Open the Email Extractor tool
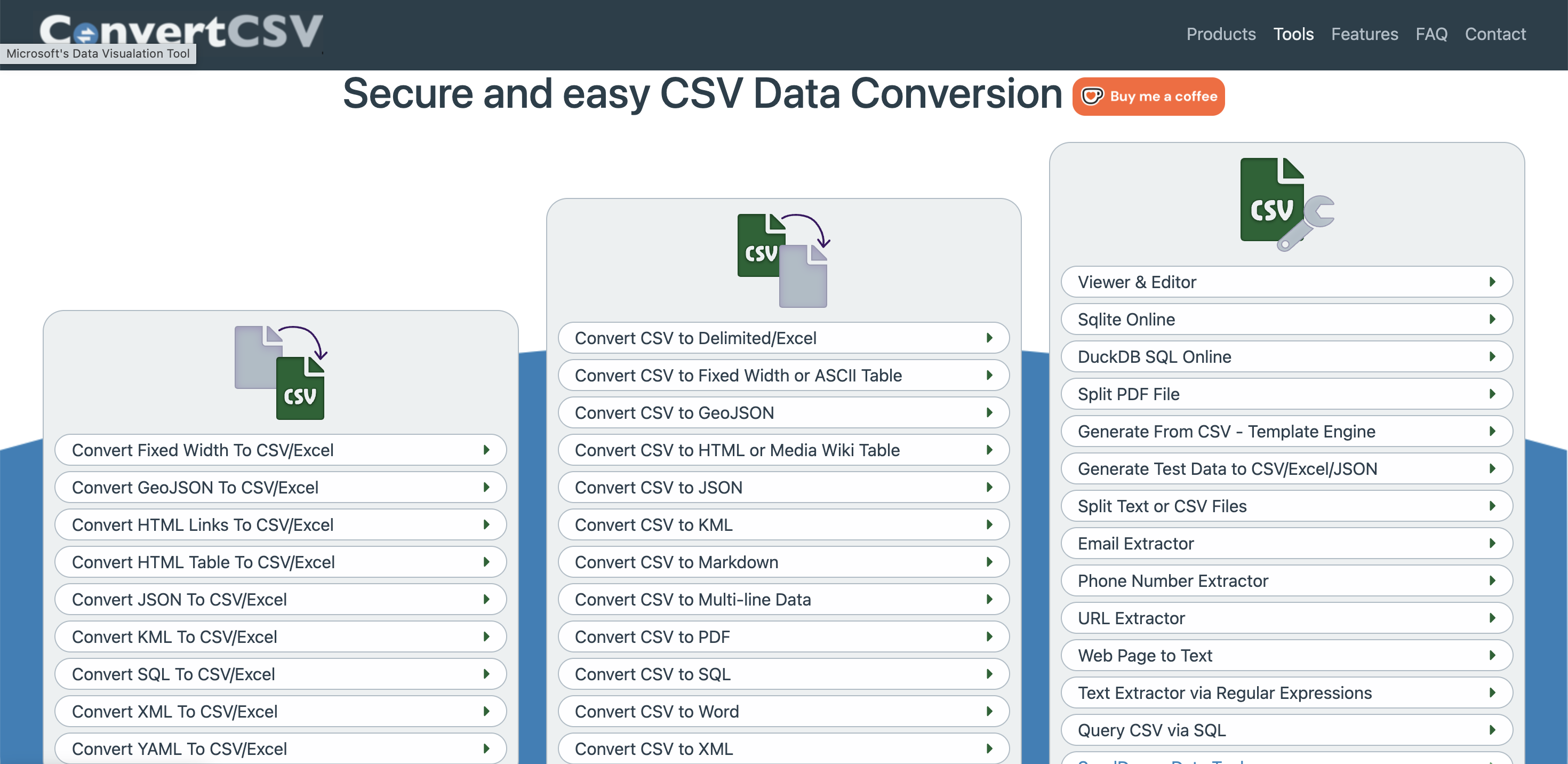The image size is (1568, 764). 1135,543
